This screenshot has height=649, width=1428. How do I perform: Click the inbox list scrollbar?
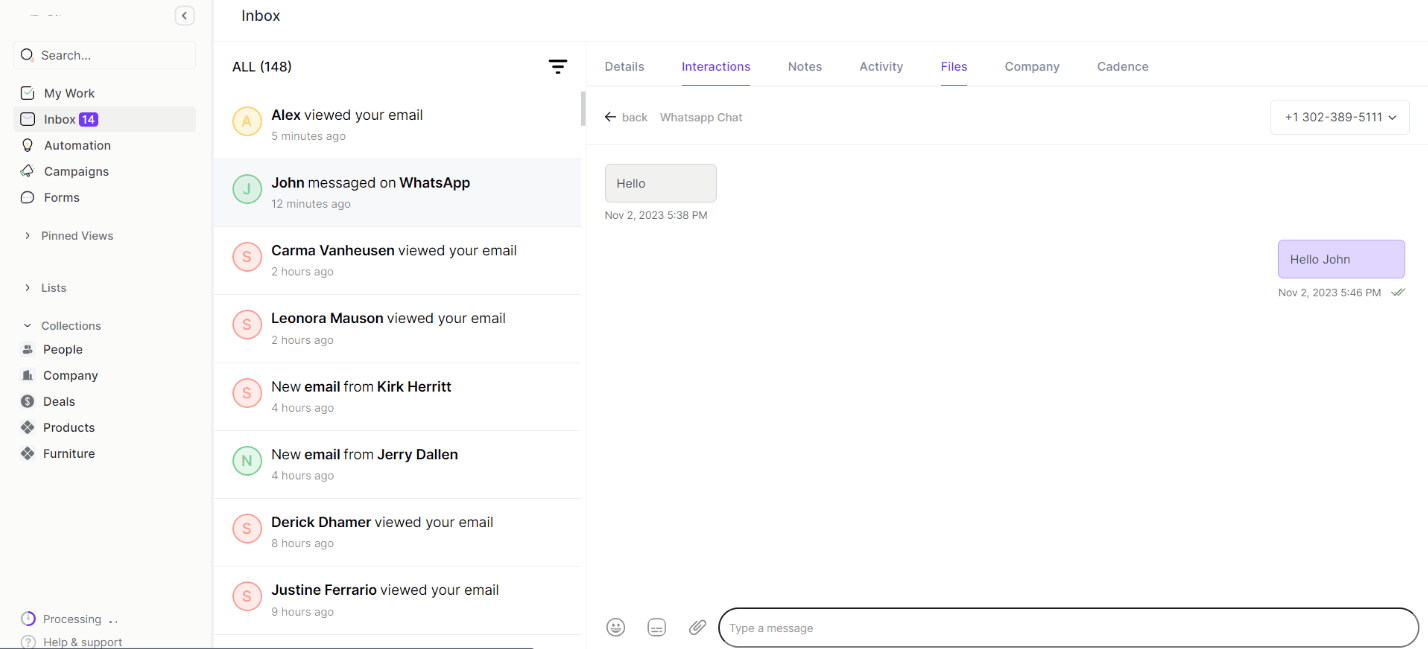click(583, 109)
